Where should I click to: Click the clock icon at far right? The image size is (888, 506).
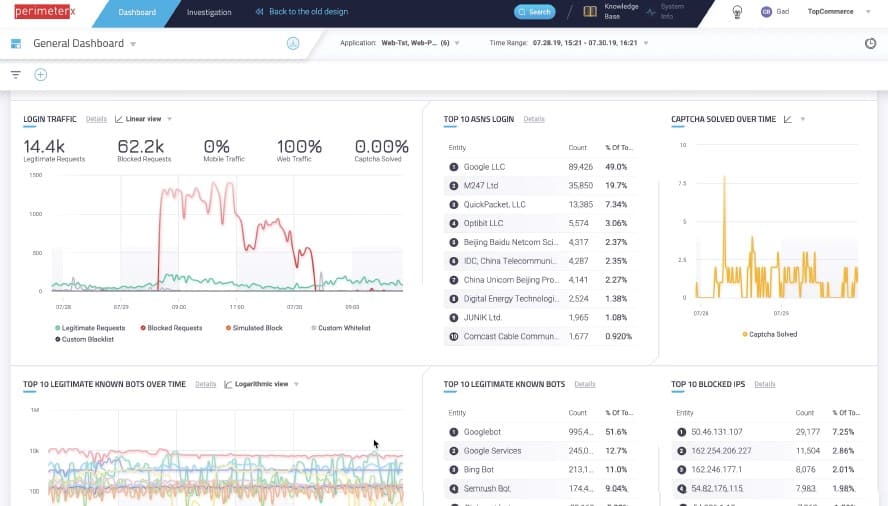click(x=870, y=43)
